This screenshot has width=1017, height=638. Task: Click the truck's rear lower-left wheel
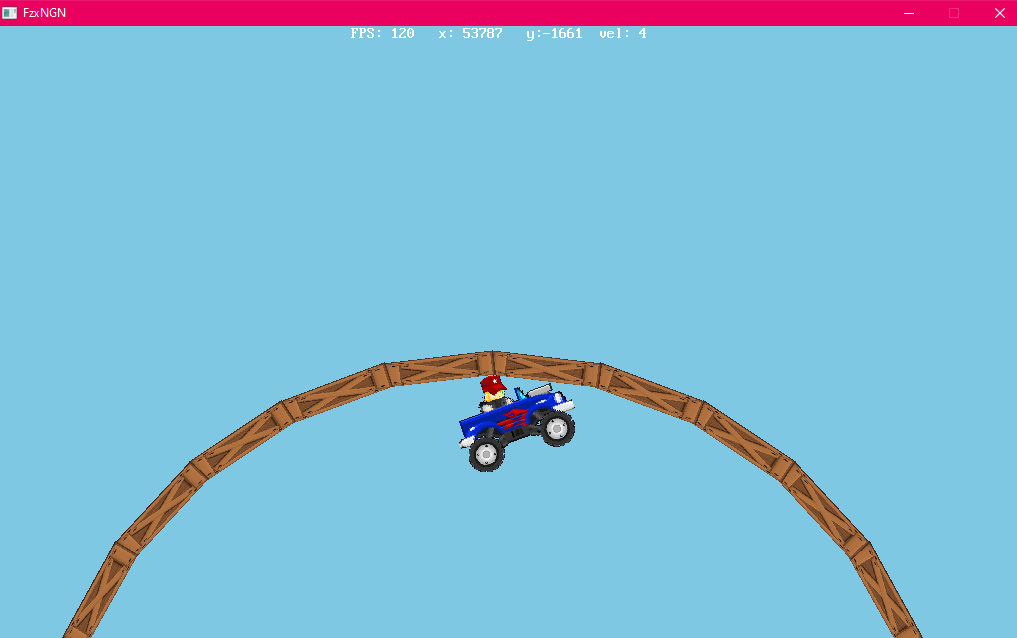(x=486, y=454)
